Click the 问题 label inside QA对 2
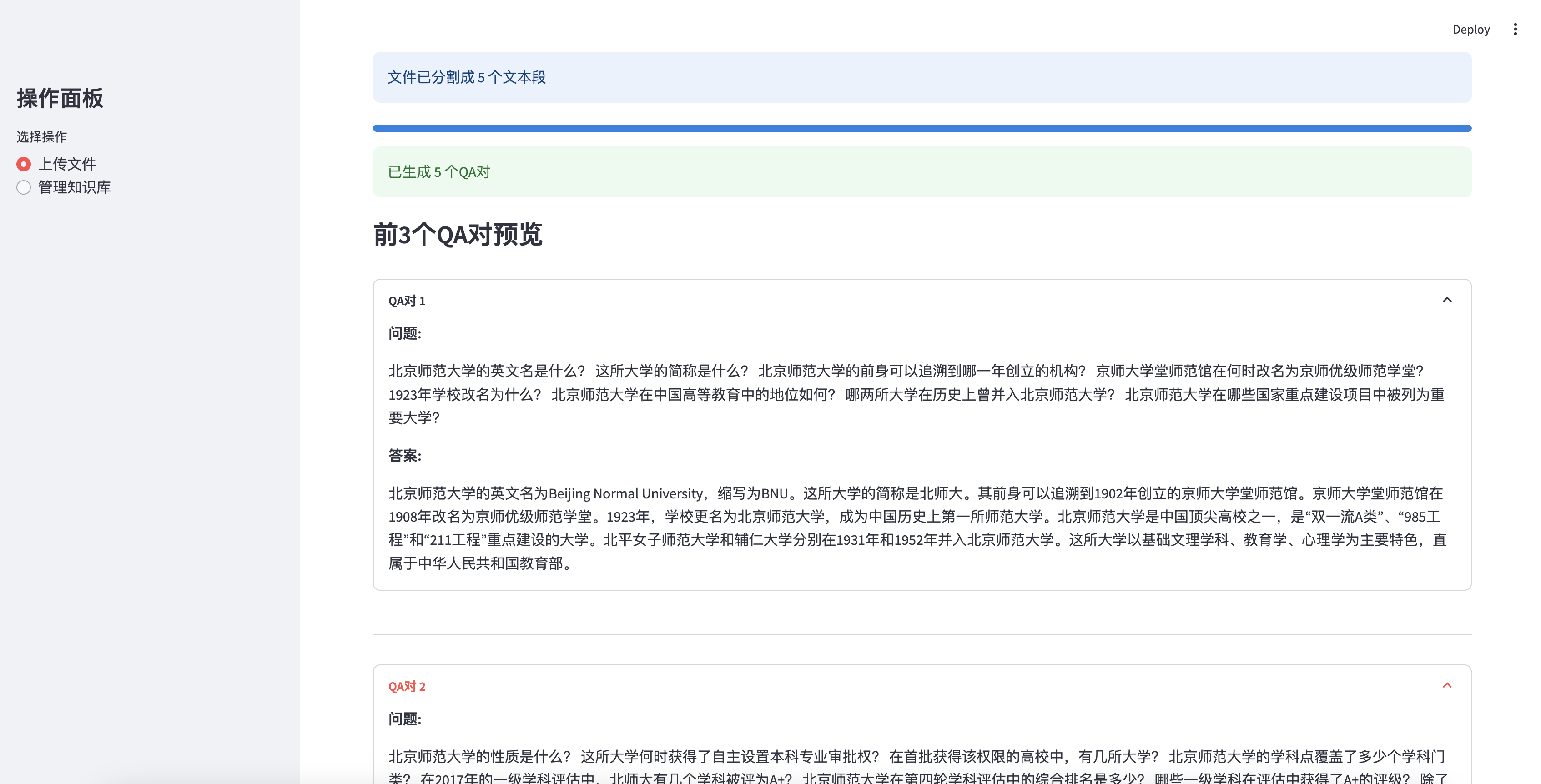Screen dimensions: 1541x784 405,719
